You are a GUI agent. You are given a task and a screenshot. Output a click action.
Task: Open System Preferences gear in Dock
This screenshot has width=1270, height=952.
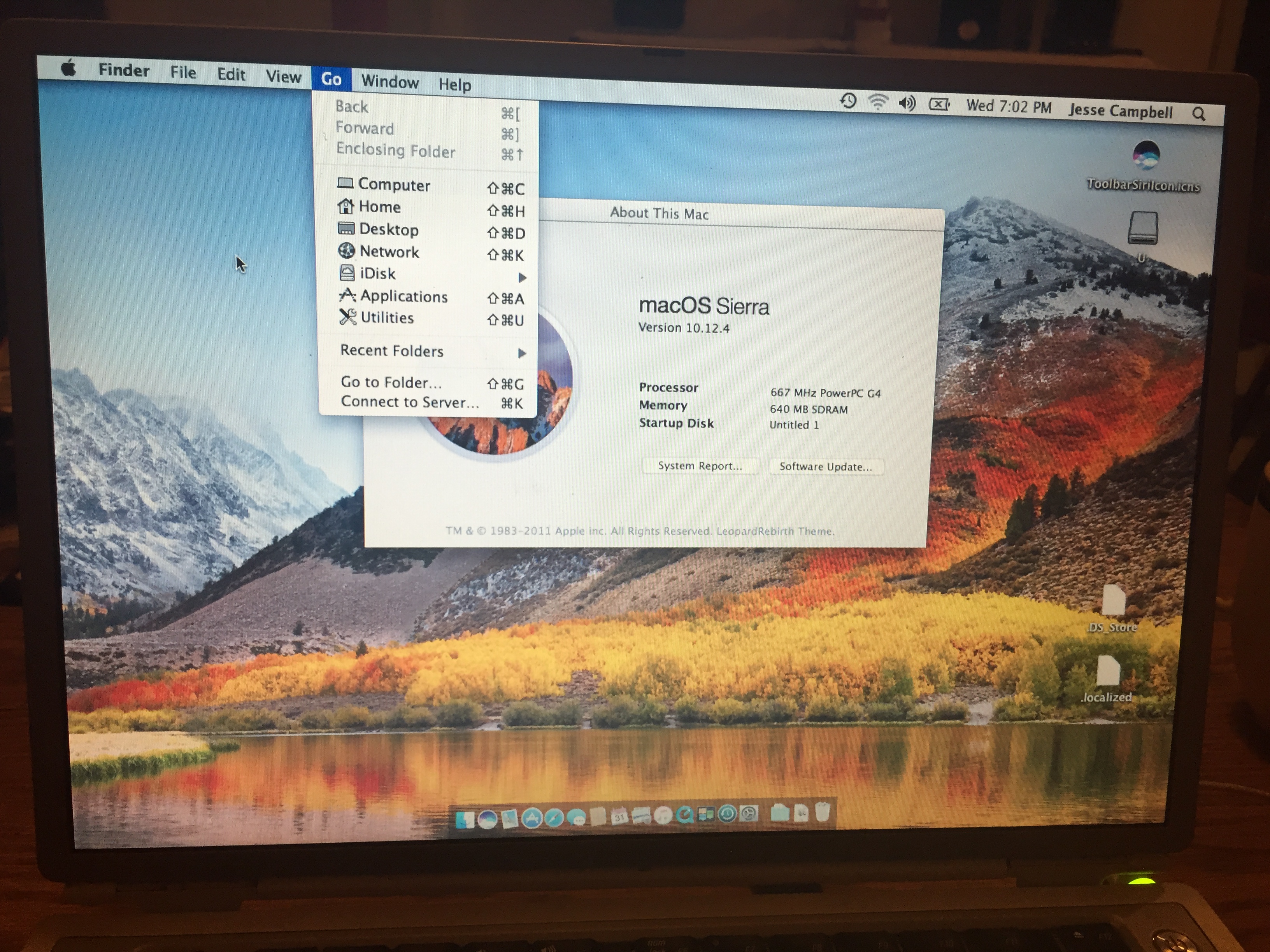click(x=749, y=813)
